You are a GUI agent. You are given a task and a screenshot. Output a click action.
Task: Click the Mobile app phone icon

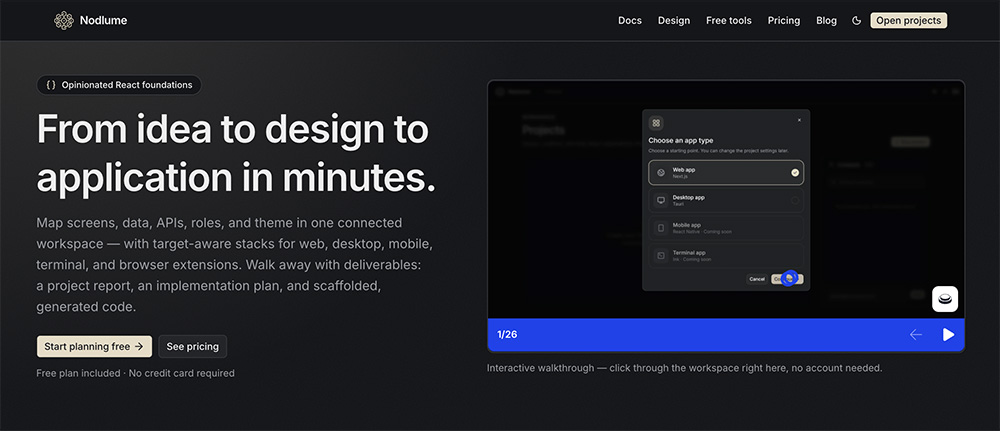pyautogui.click(x=661, y=228)
